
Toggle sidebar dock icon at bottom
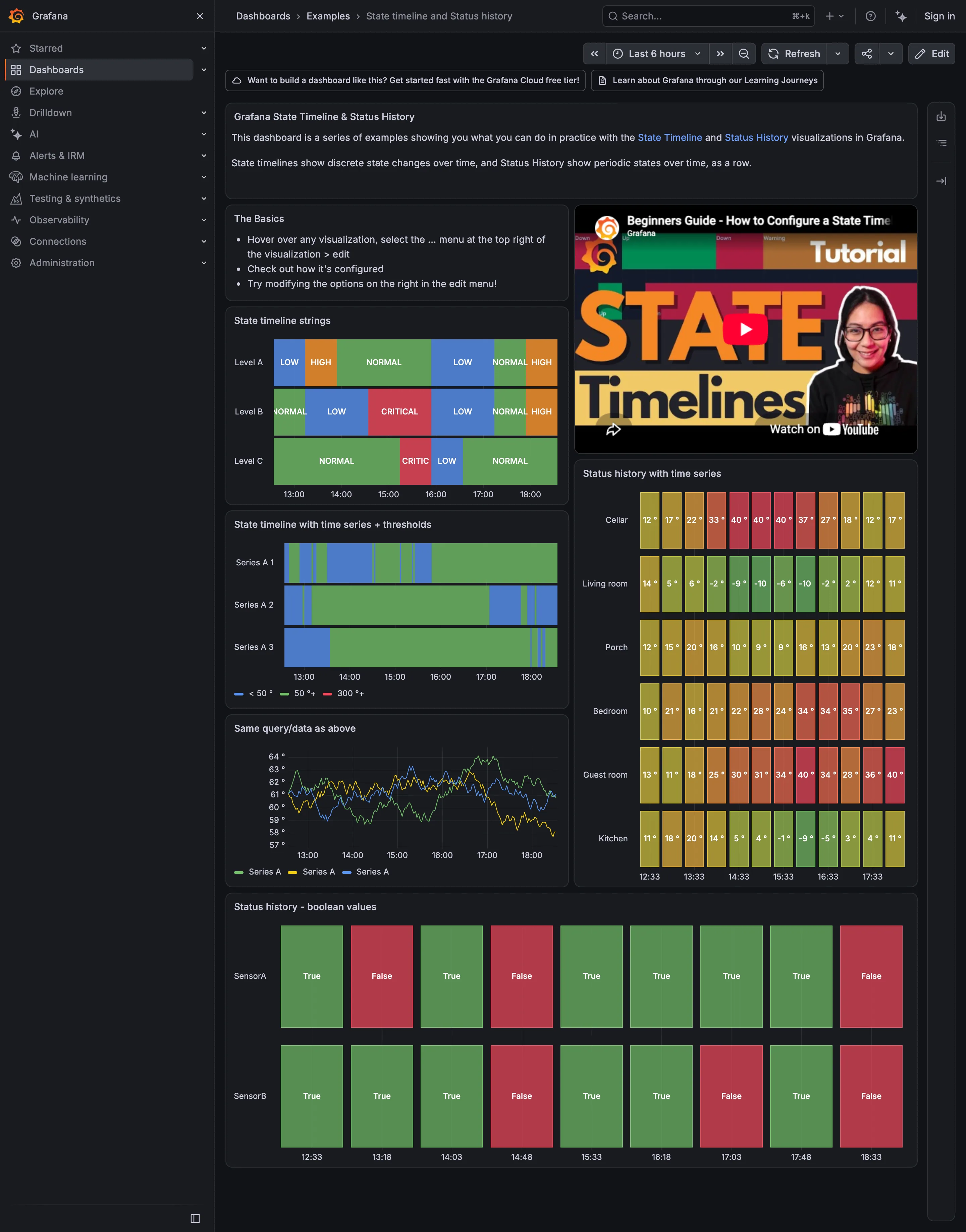tap(195, 1218)
